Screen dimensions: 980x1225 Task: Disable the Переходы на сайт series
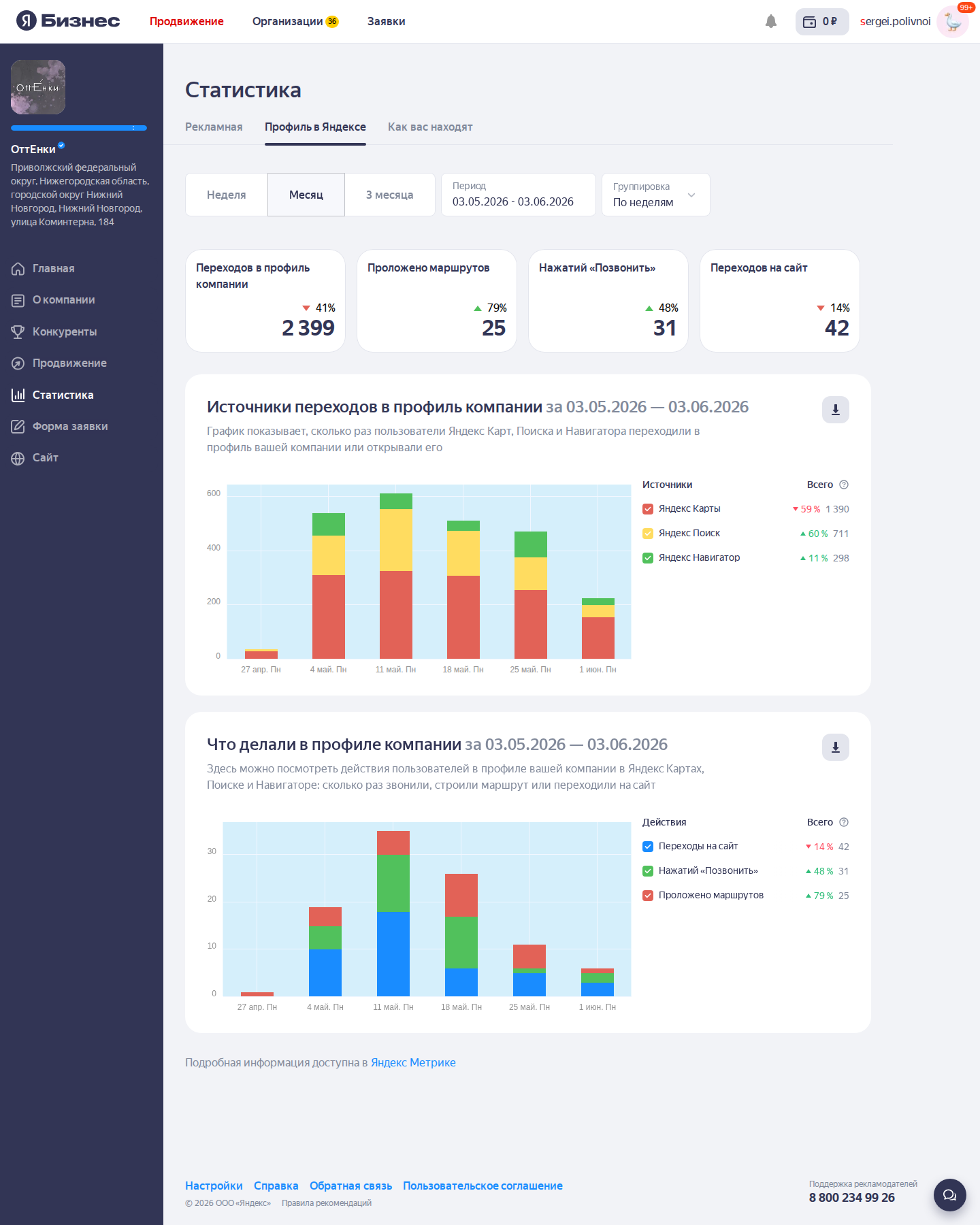pos(648,847)
